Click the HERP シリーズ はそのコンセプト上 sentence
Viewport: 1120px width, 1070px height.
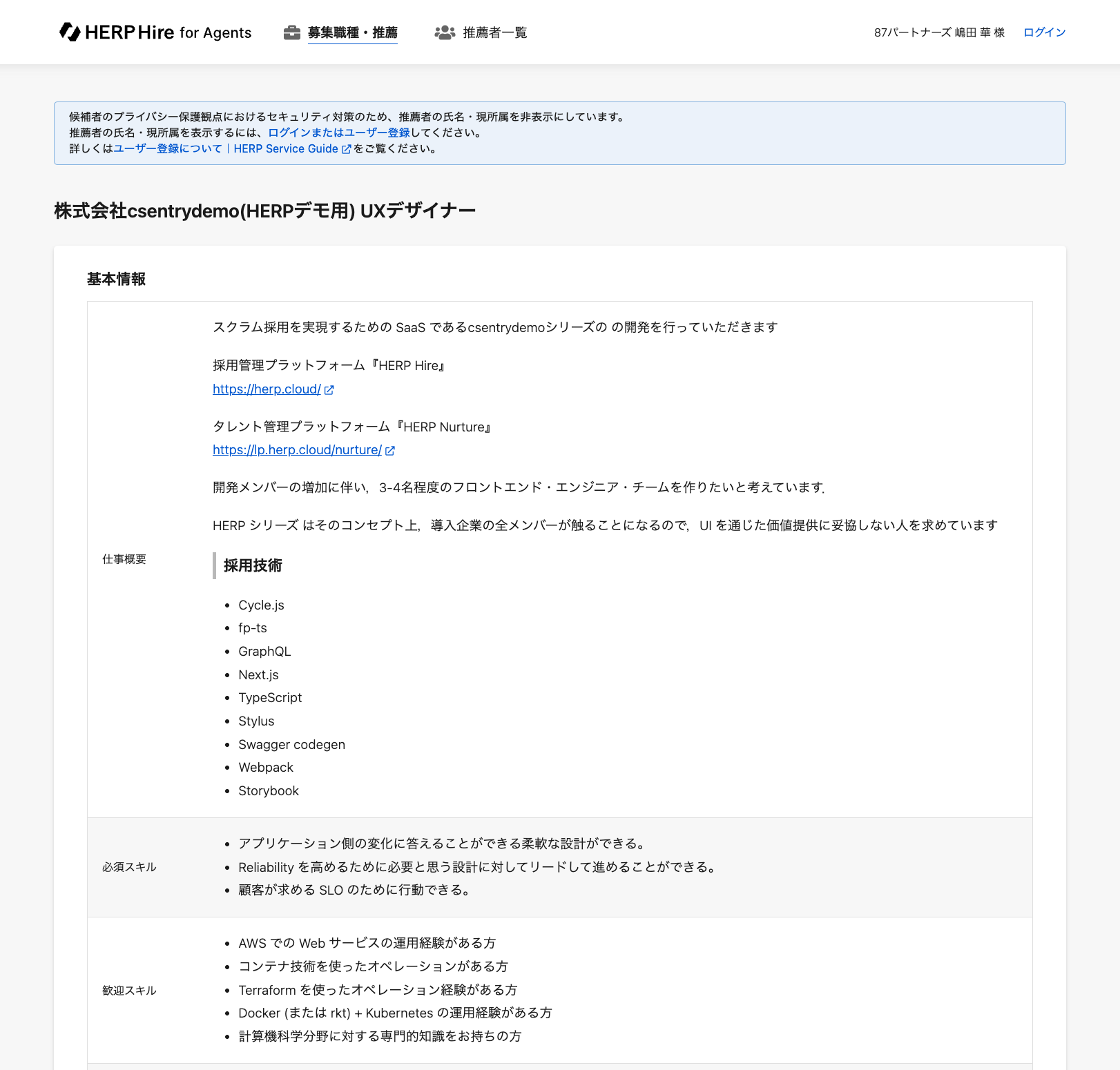point(605,525)
